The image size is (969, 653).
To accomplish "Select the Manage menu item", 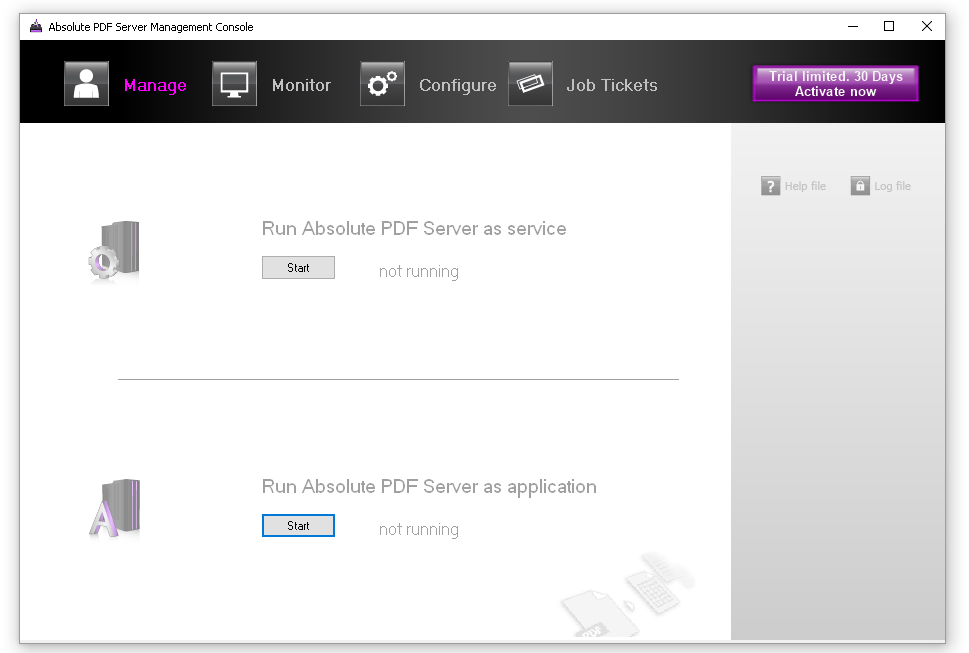I will coord(155,85).
